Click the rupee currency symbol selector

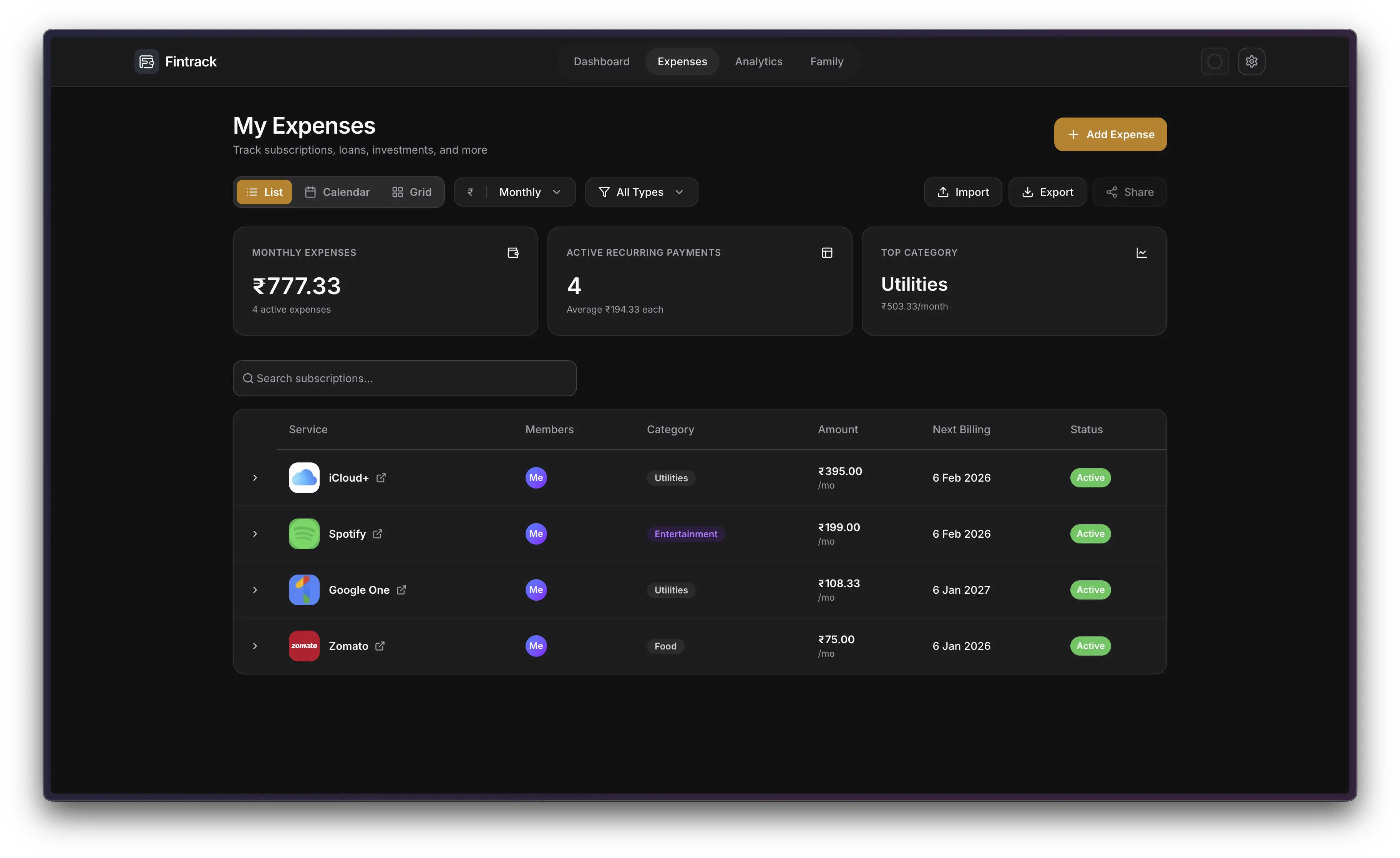point(471,192)
